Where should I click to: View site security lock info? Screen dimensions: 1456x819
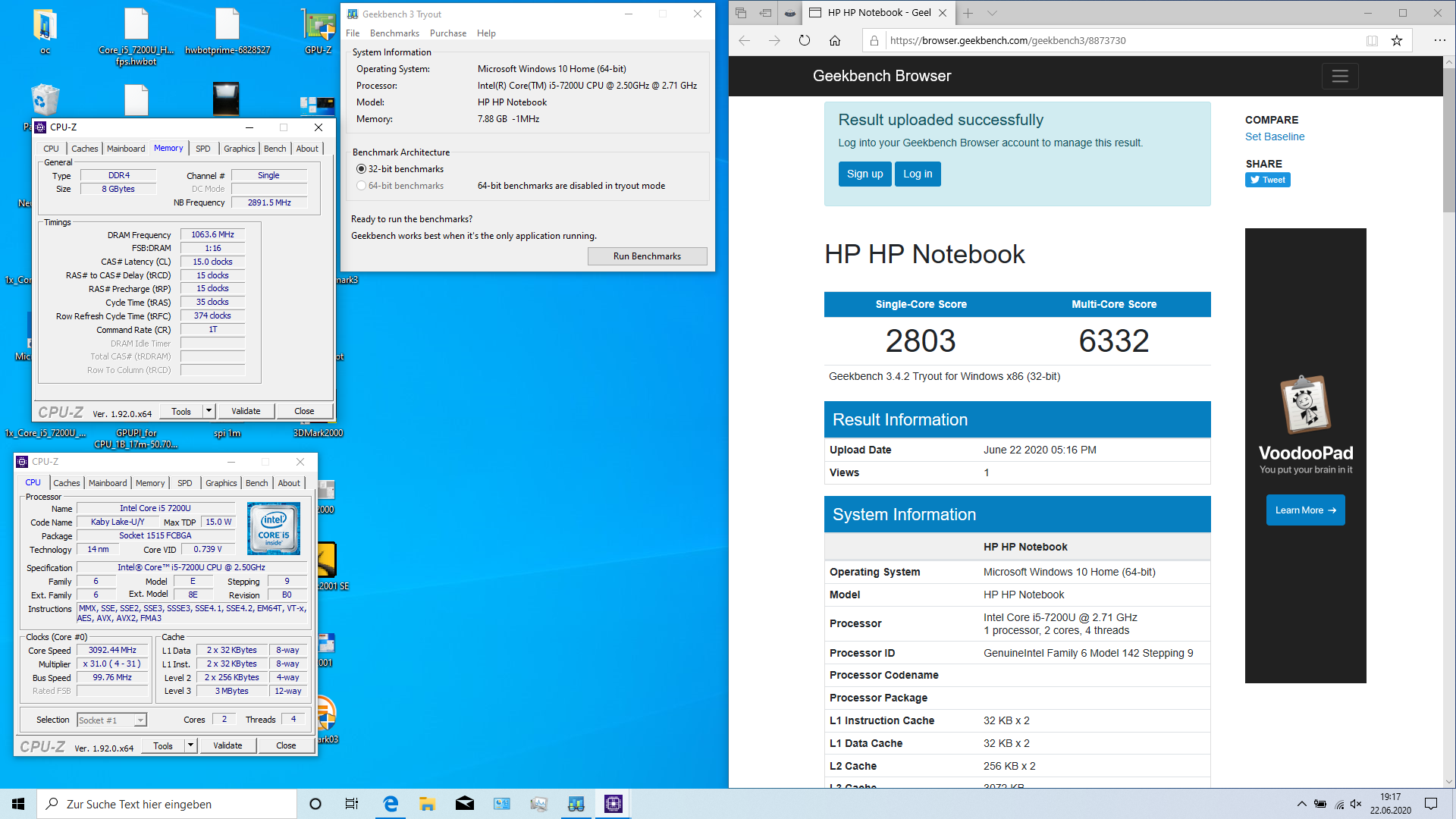point(874,41)
